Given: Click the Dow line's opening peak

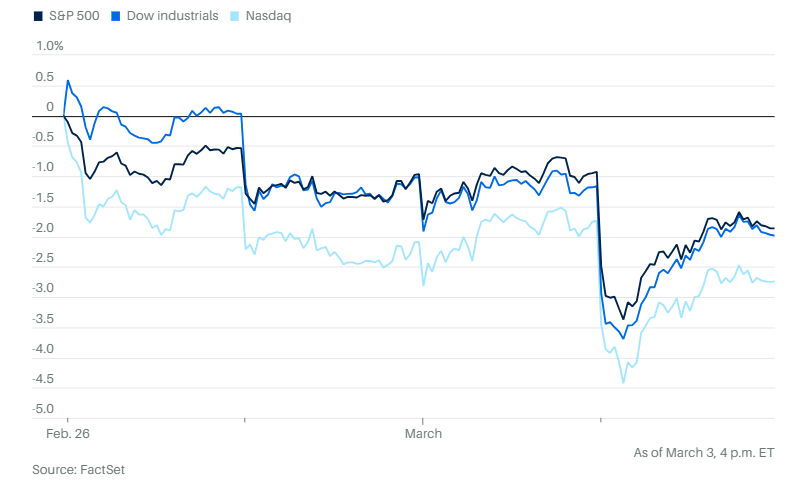Looking at the screenshot, I should 68,81.
